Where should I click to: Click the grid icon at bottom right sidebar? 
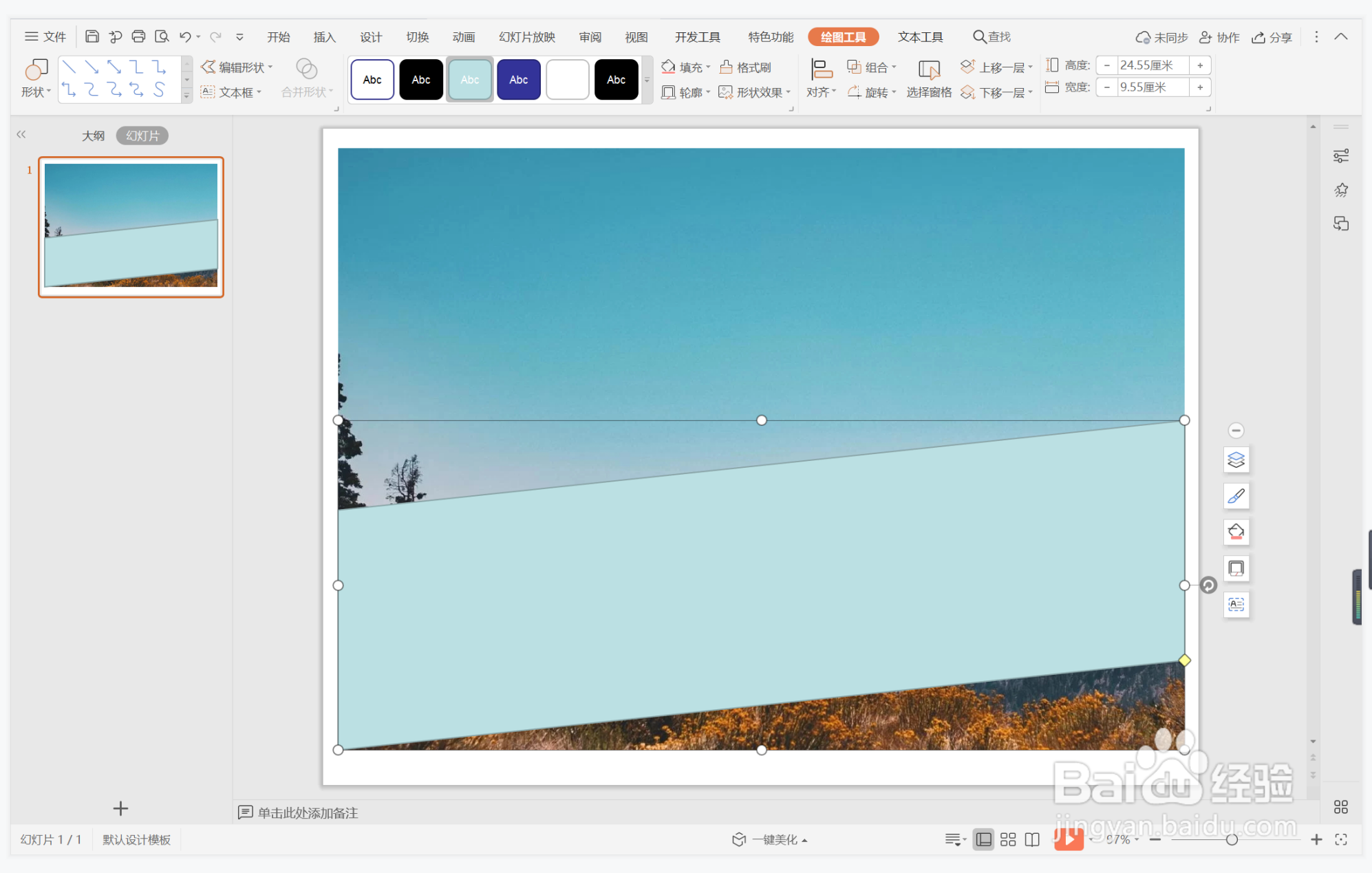[1340, 806]
